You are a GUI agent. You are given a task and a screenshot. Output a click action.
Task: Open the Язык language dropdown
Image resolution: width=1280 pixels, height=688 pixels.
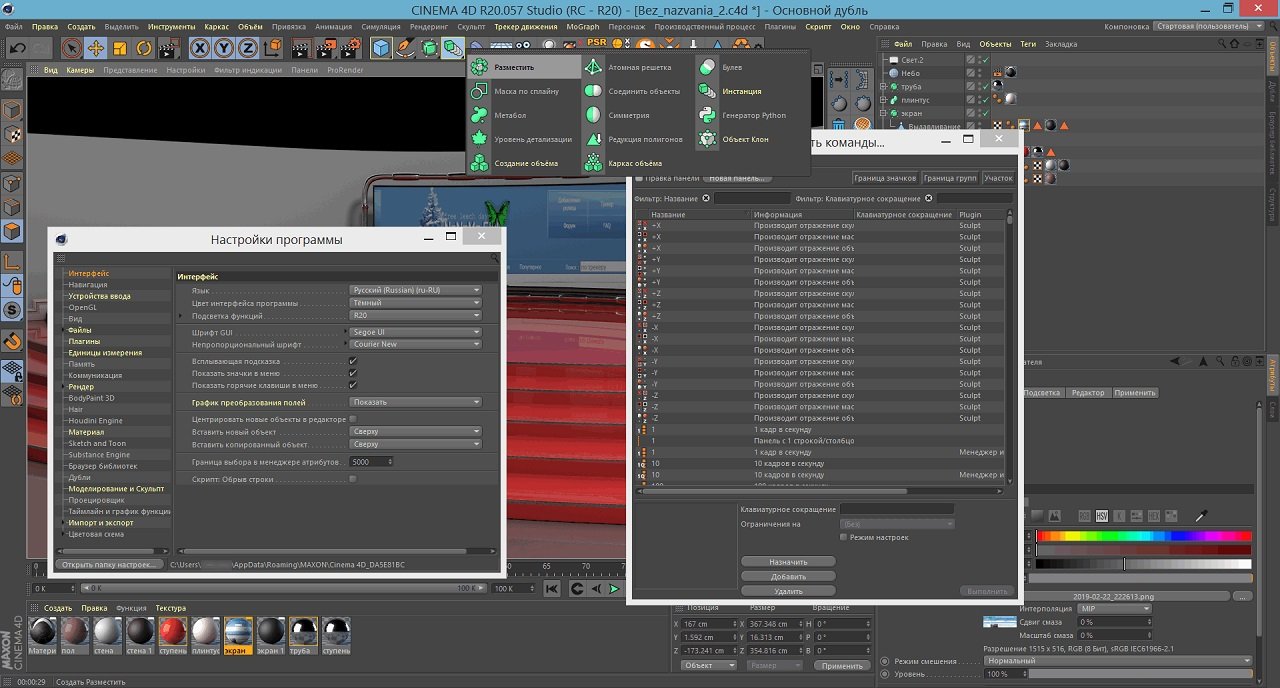click(415, 290)
